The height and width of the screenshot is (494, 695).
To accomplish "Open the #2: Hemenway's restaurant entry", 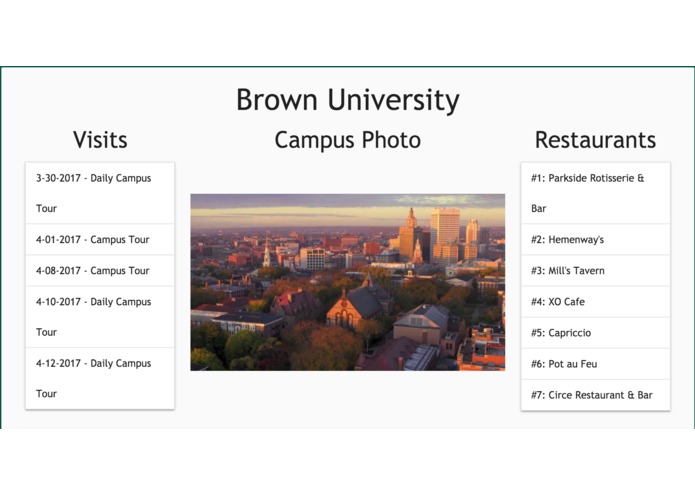I will pos(595,240).
